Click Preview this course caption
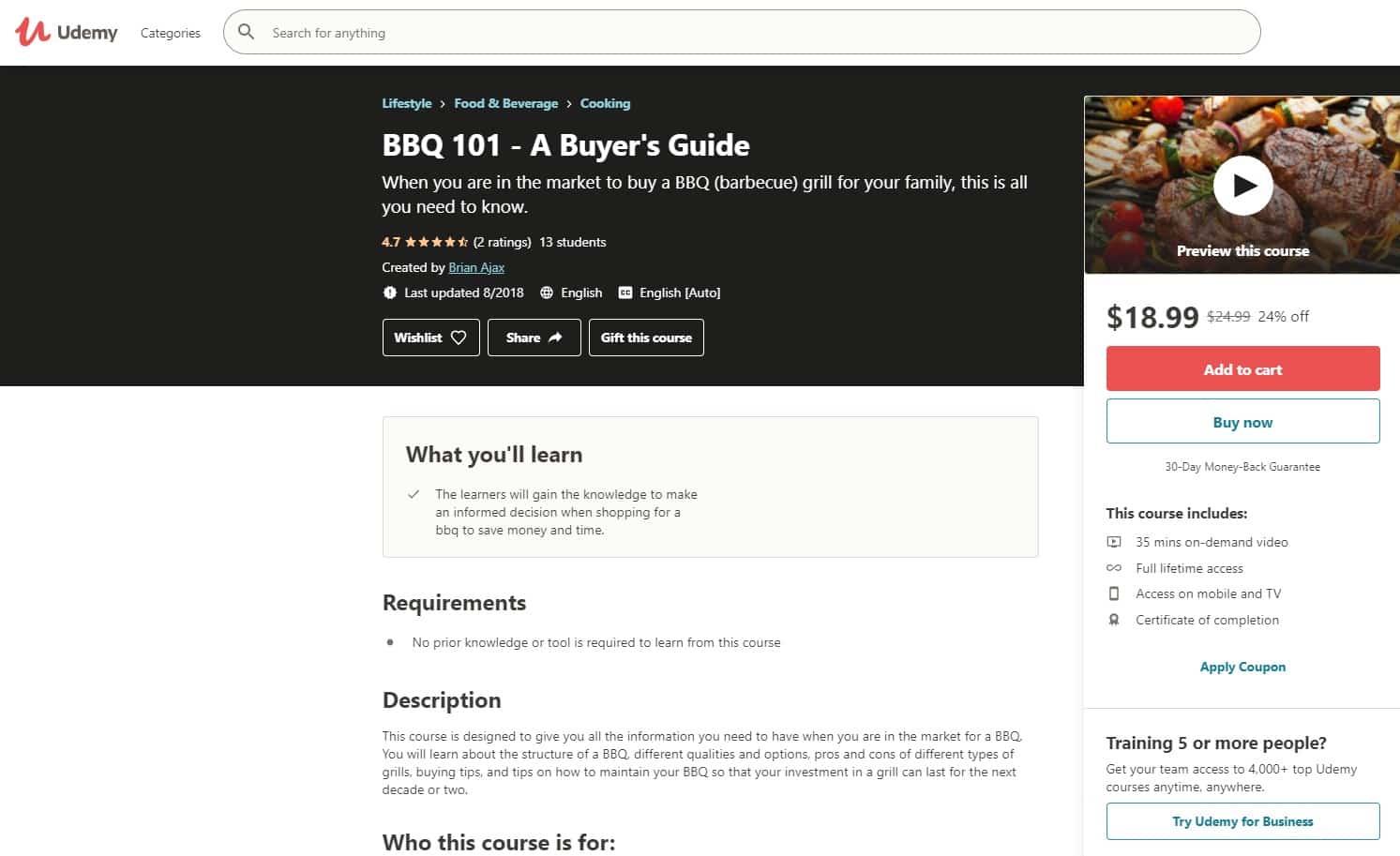 point(1242,251)
